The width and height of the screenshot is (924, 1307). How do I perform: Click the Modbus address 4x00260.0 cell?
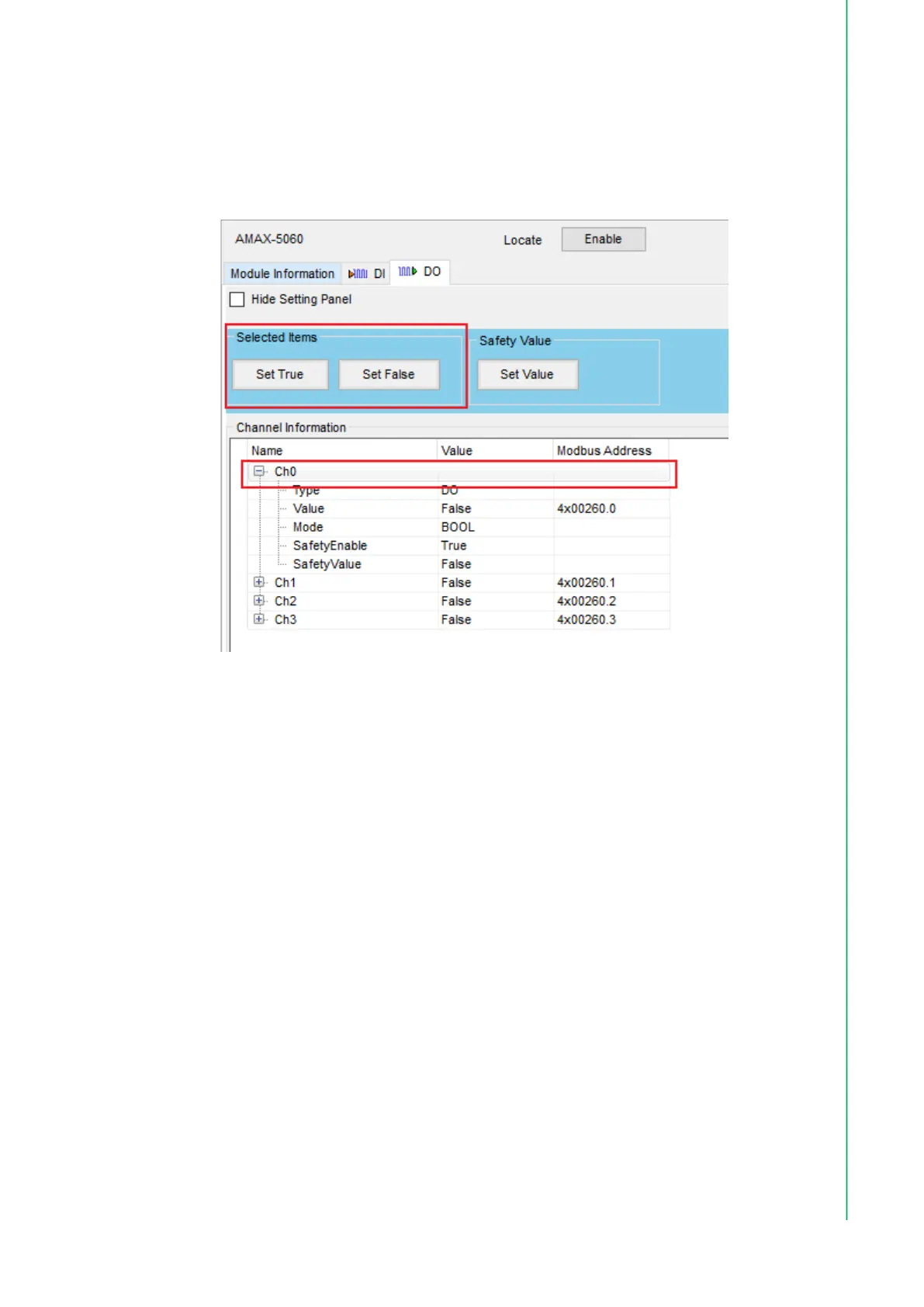click(587, 509)
